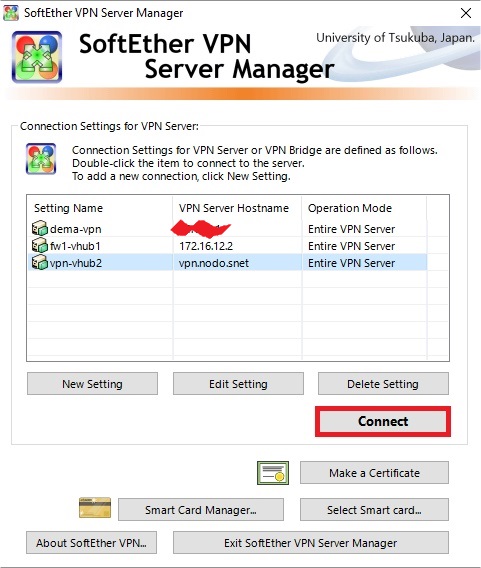Create a New Setting
The height and width of the screenshot is (568, 481).
point(92,384)
